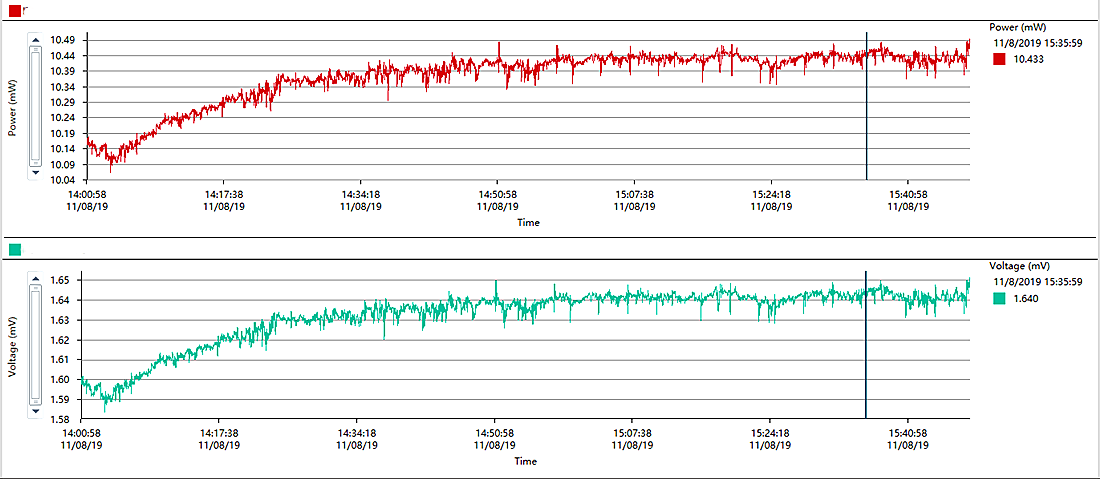
Task: Click the green square in Voltage chart header
Action: click(14, 249)
